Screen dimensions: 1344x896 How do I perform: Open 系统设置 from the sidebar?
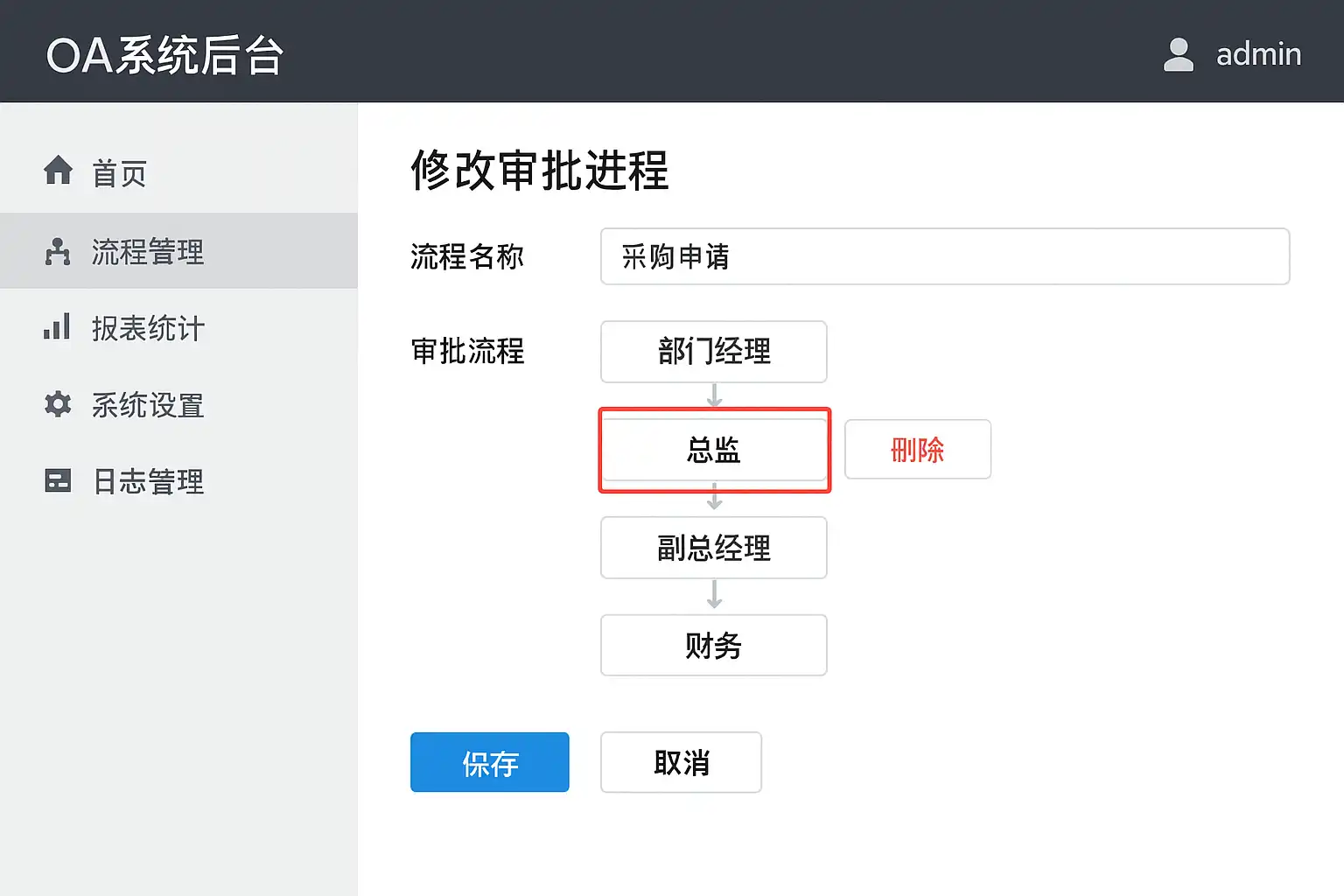[x=148, y=405]
